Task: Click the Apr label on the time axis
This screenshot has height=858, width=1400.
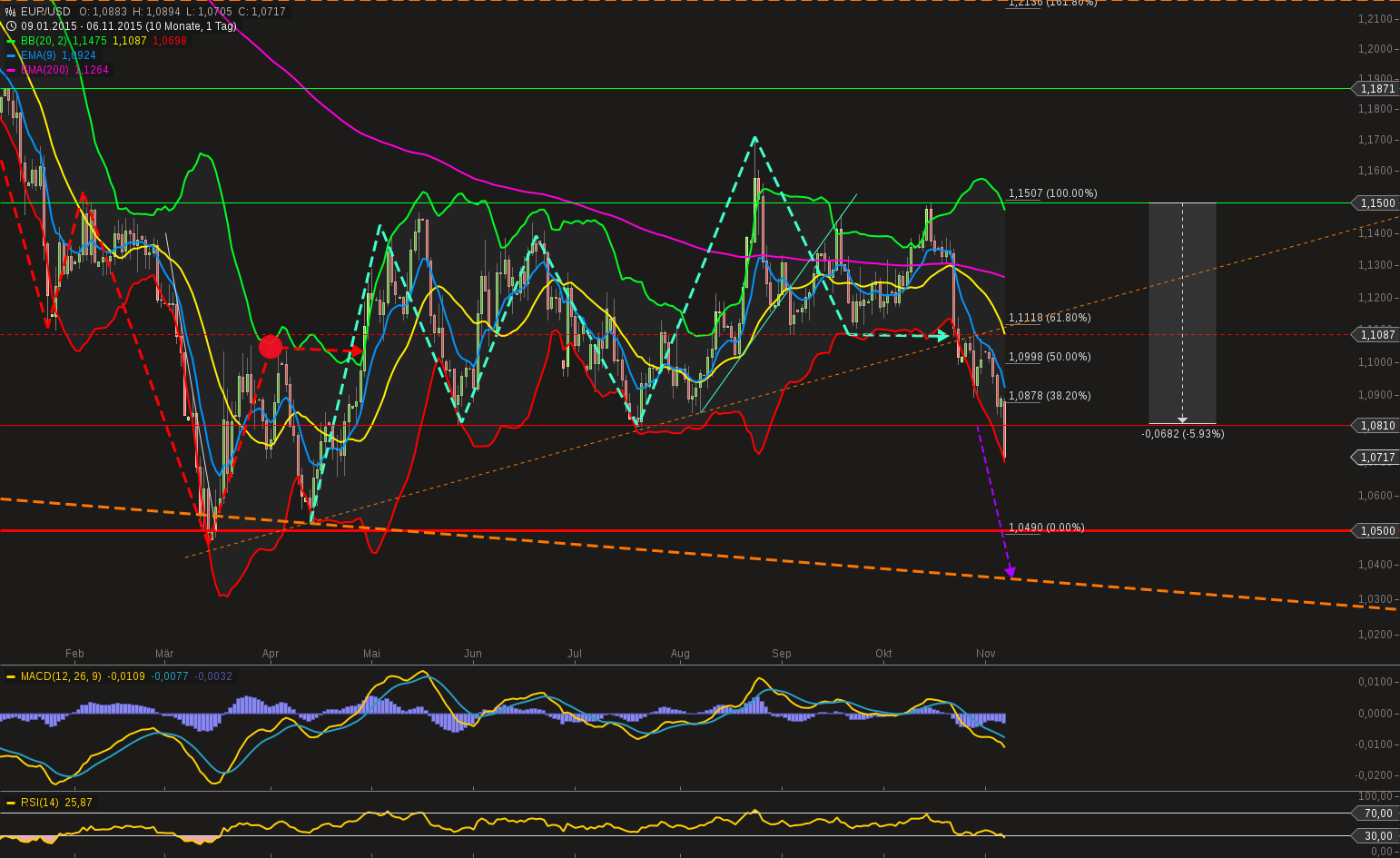Action: pyautogui.click(x=271, y=654)
